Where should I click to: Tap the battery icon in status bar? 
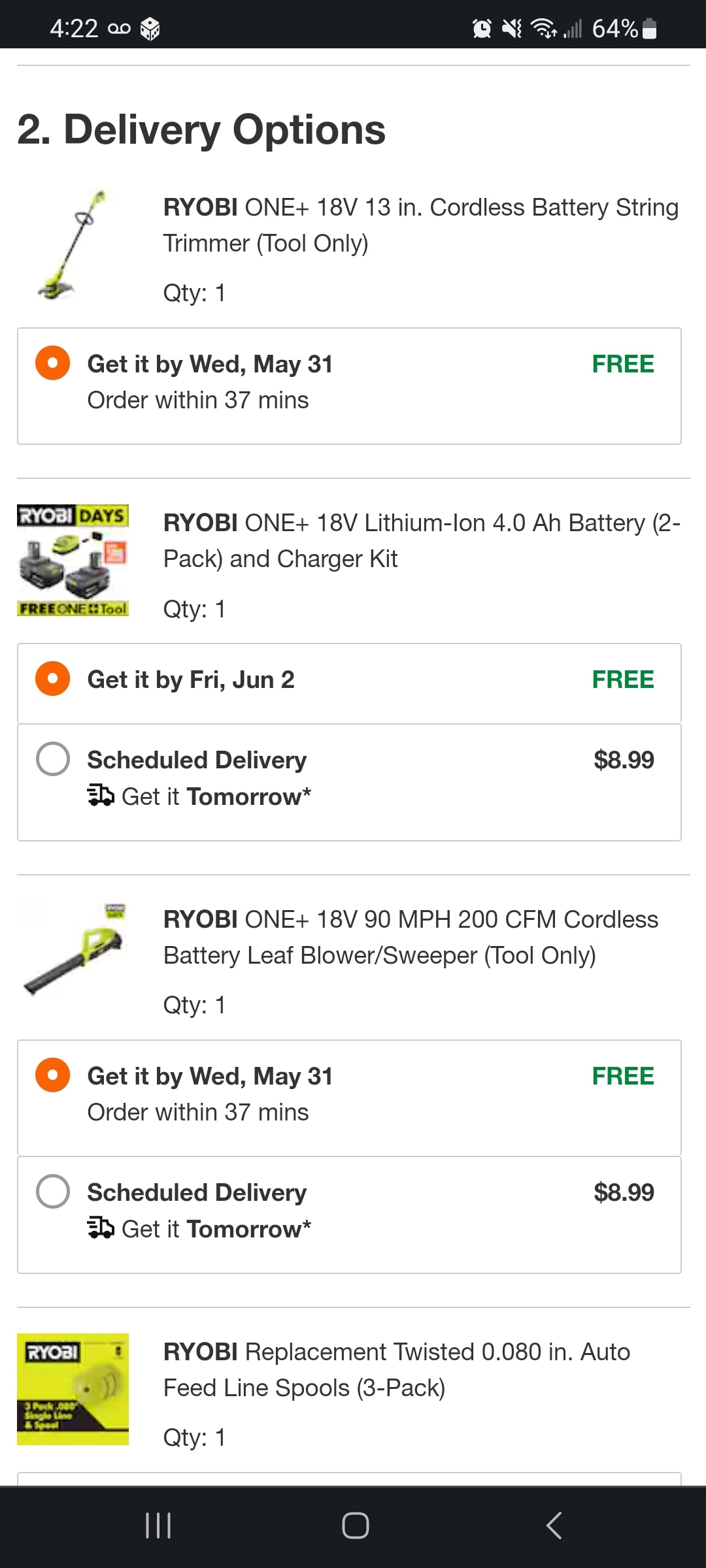coord(650,28)
